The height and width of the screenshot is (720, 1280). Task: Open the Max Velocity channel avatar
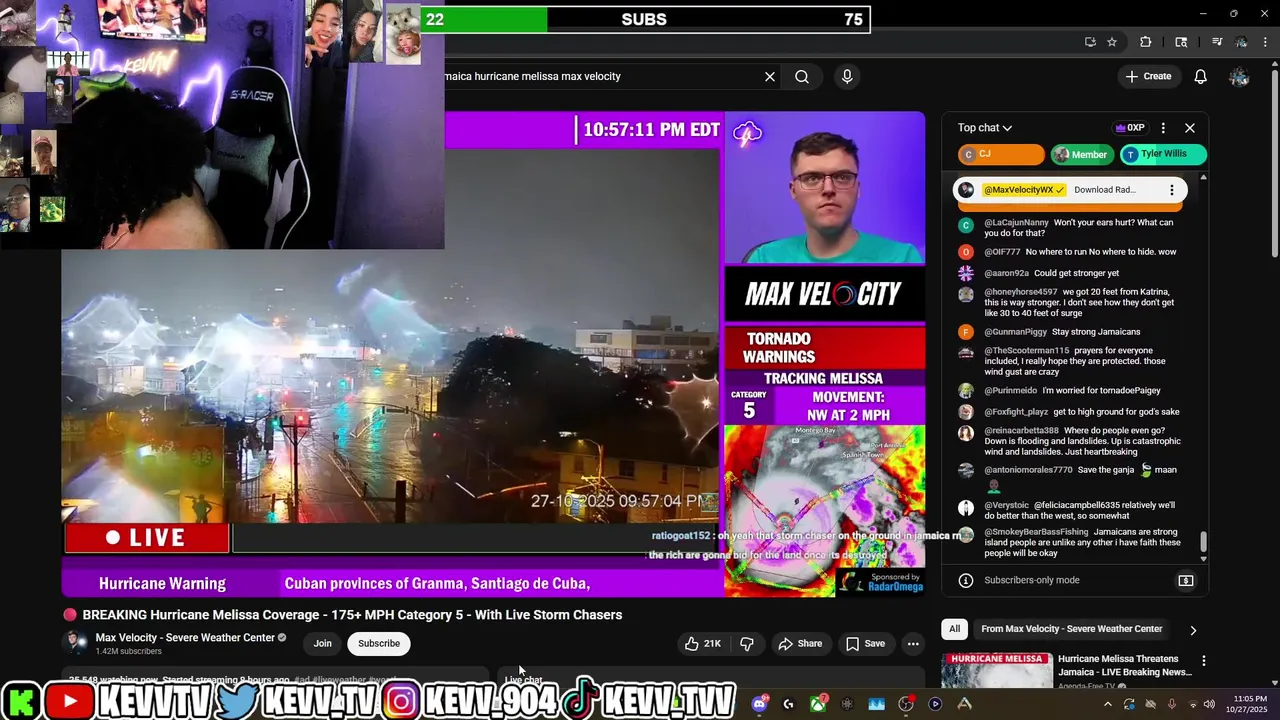coord(75,644)
